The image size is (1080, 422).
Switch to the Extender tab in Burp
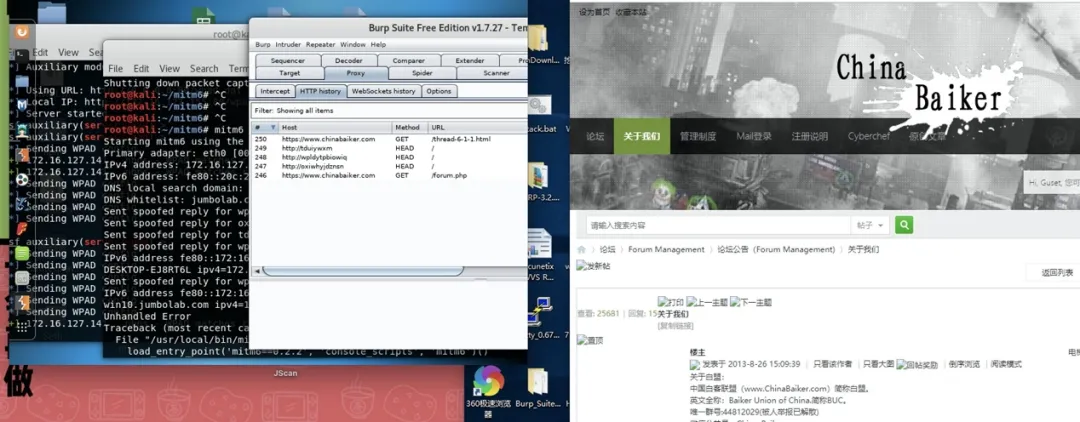click(x=470, y=61)
